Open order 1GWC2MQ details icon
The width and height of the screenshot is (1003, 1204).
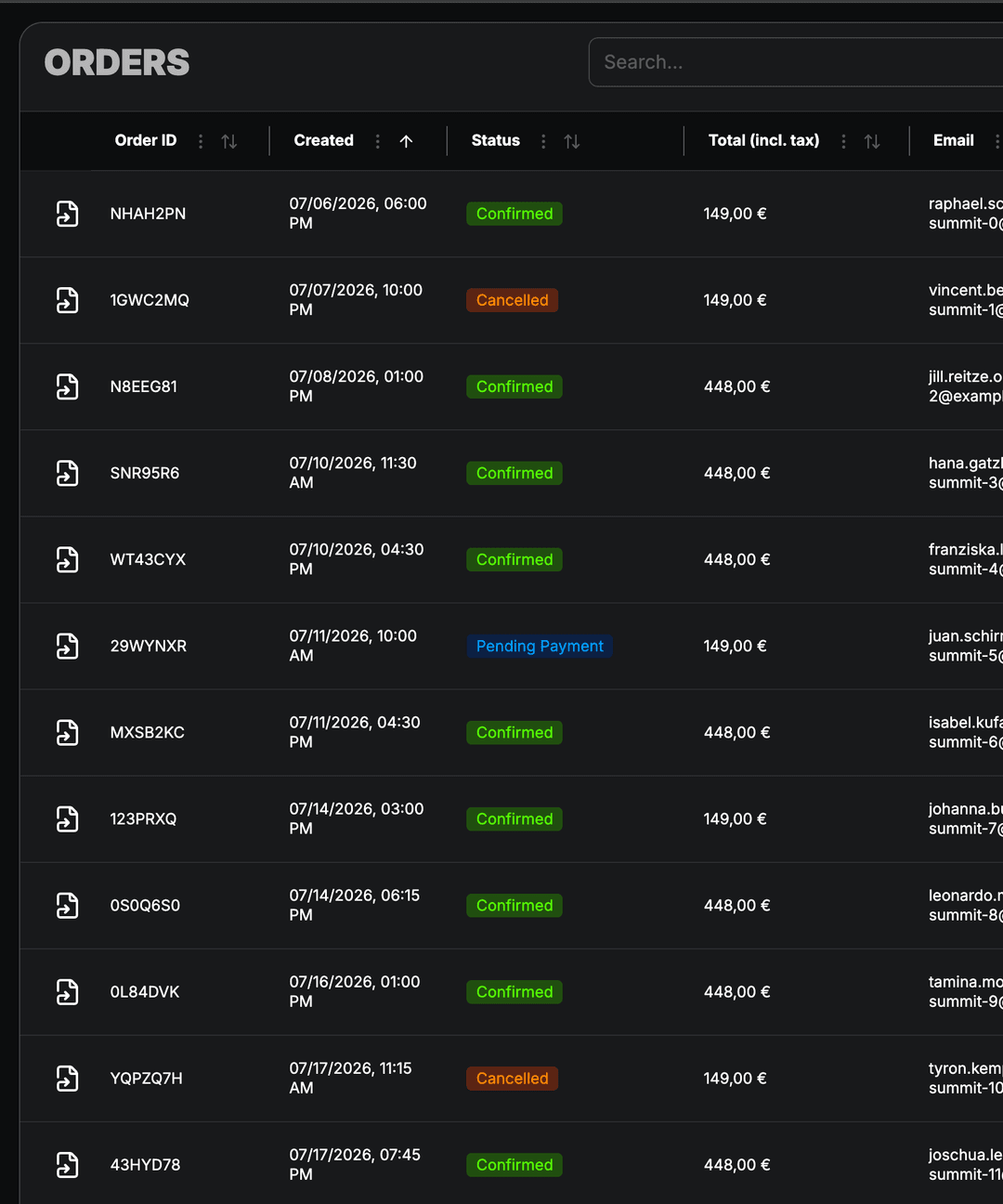pyautogui.click(x=67, y=300)
